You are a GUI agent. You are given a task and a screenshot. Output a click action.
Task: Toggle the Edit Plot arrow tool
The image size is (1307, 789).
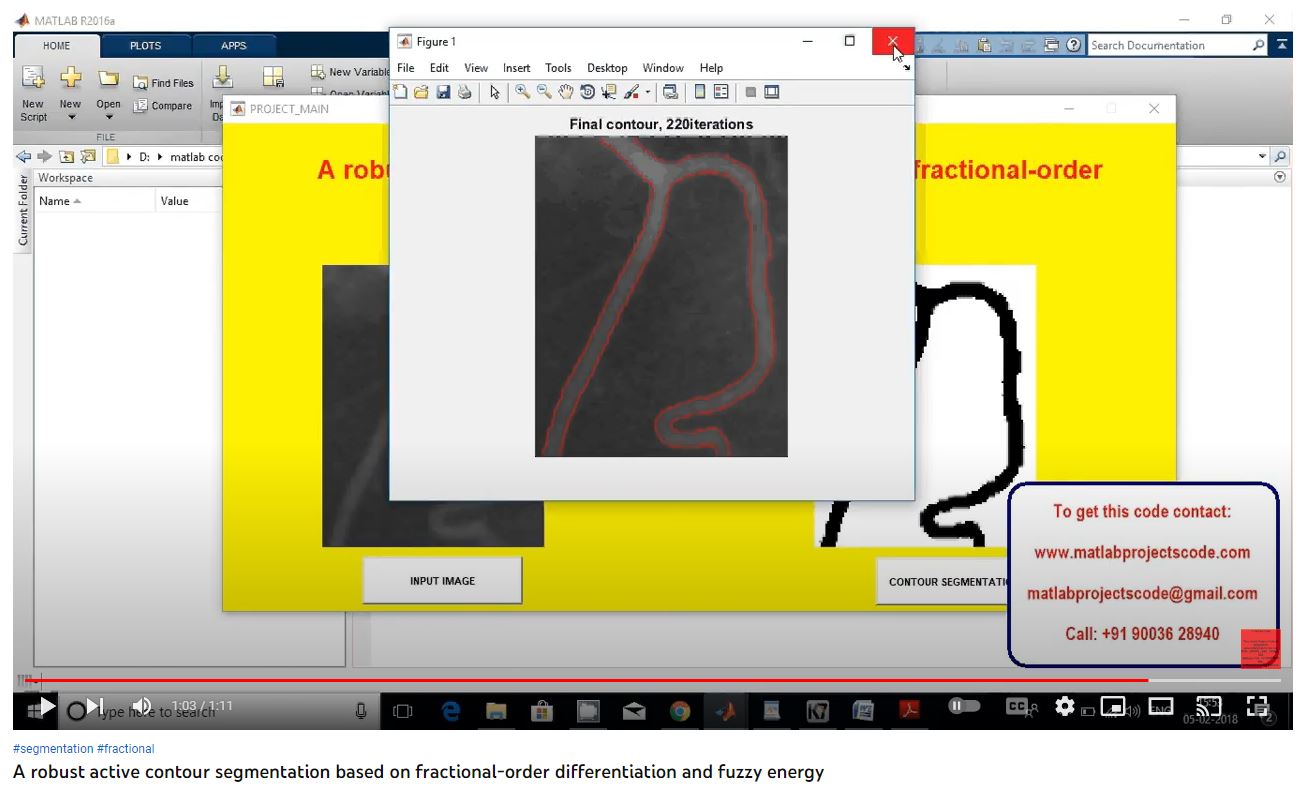tap(494, 92)
